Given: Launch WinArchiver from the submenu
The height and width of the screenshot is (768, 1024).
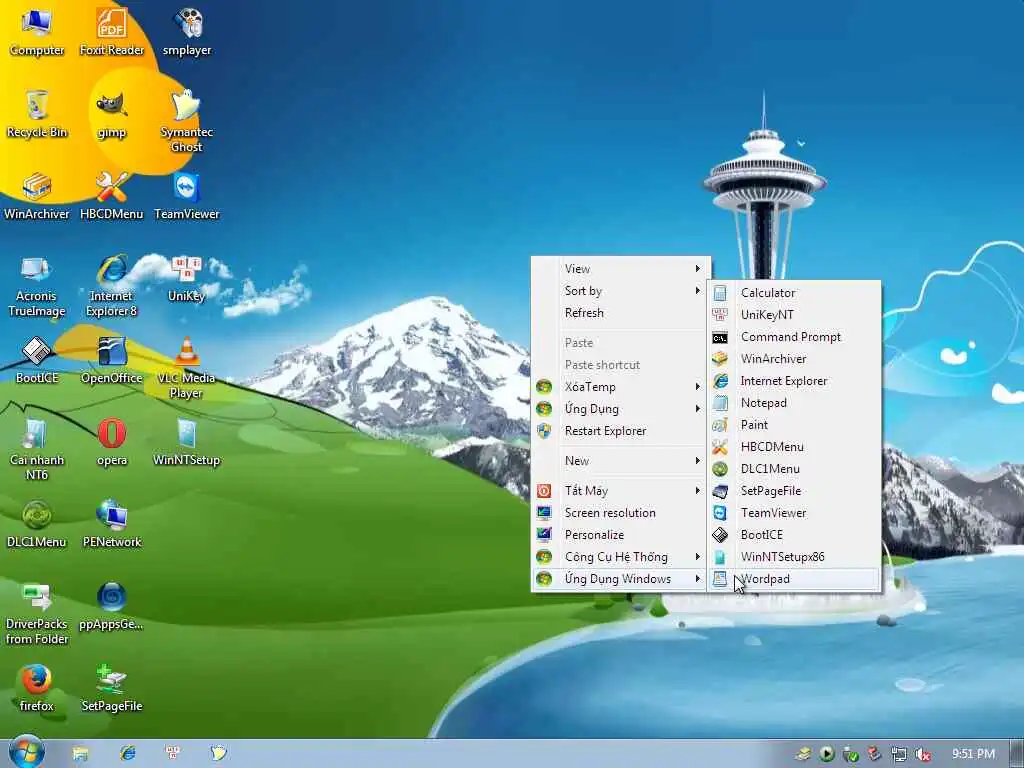Looking at the screenshot, I should 794,359.
